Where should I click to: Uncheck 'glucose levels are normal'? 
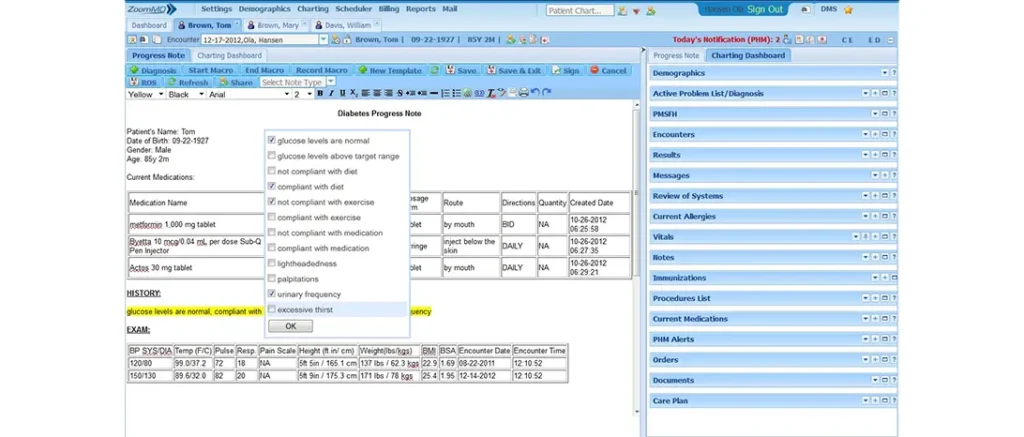(x=272, y=140)
